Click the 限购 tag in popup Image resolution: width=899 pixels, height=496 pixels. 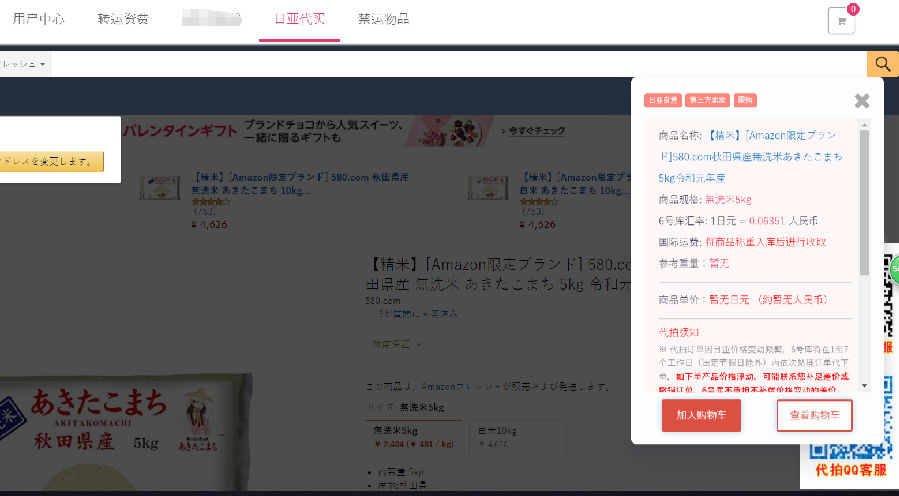[745, 100]
